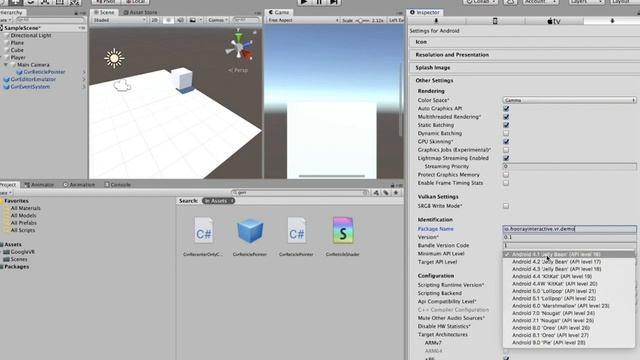Disable Static Batching checkbox

pos(506,125)
